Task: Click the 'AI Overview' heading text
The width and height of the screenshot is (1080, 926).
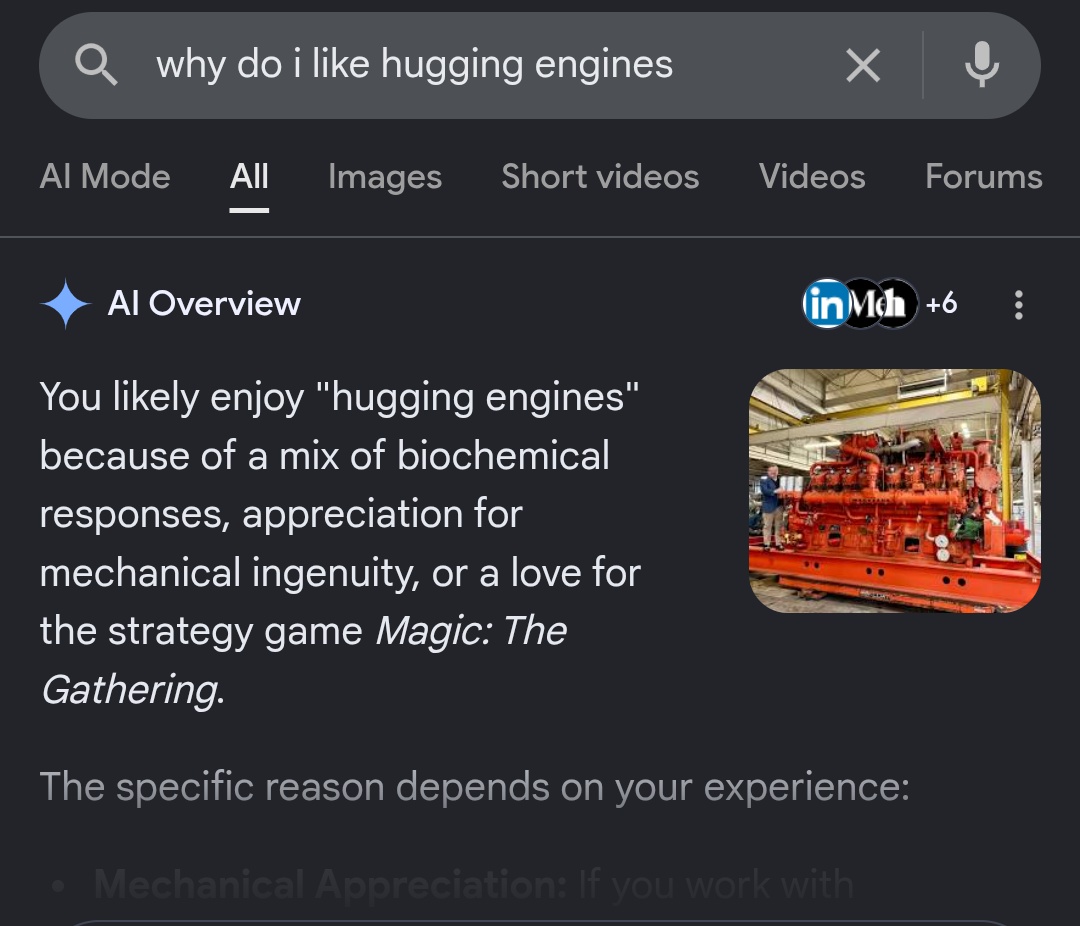Action: [x=204, y=304]
